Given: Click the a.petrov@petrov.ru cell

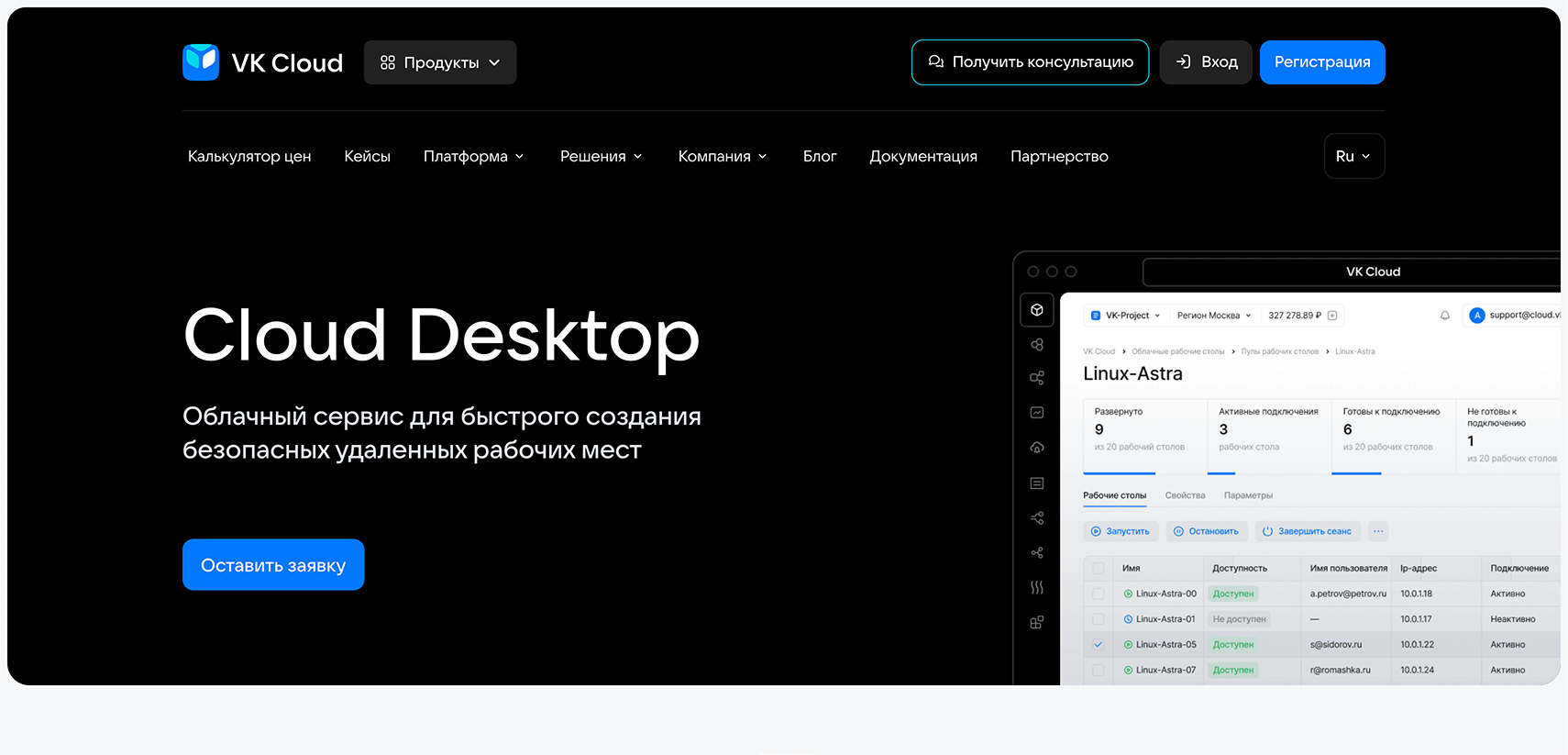Looking at the screenshot, I should tap(1348, 594).
